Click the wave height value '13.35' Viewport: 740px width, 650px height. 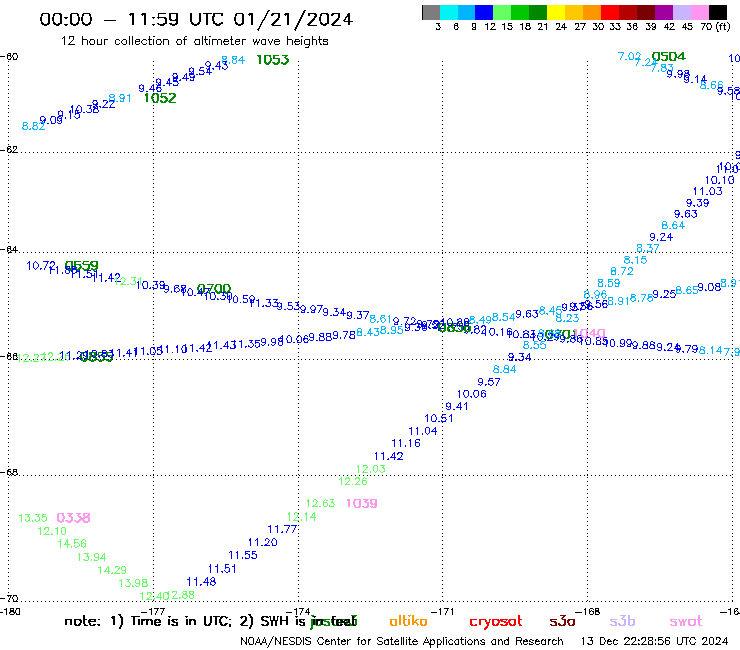(x=33, y=518)
